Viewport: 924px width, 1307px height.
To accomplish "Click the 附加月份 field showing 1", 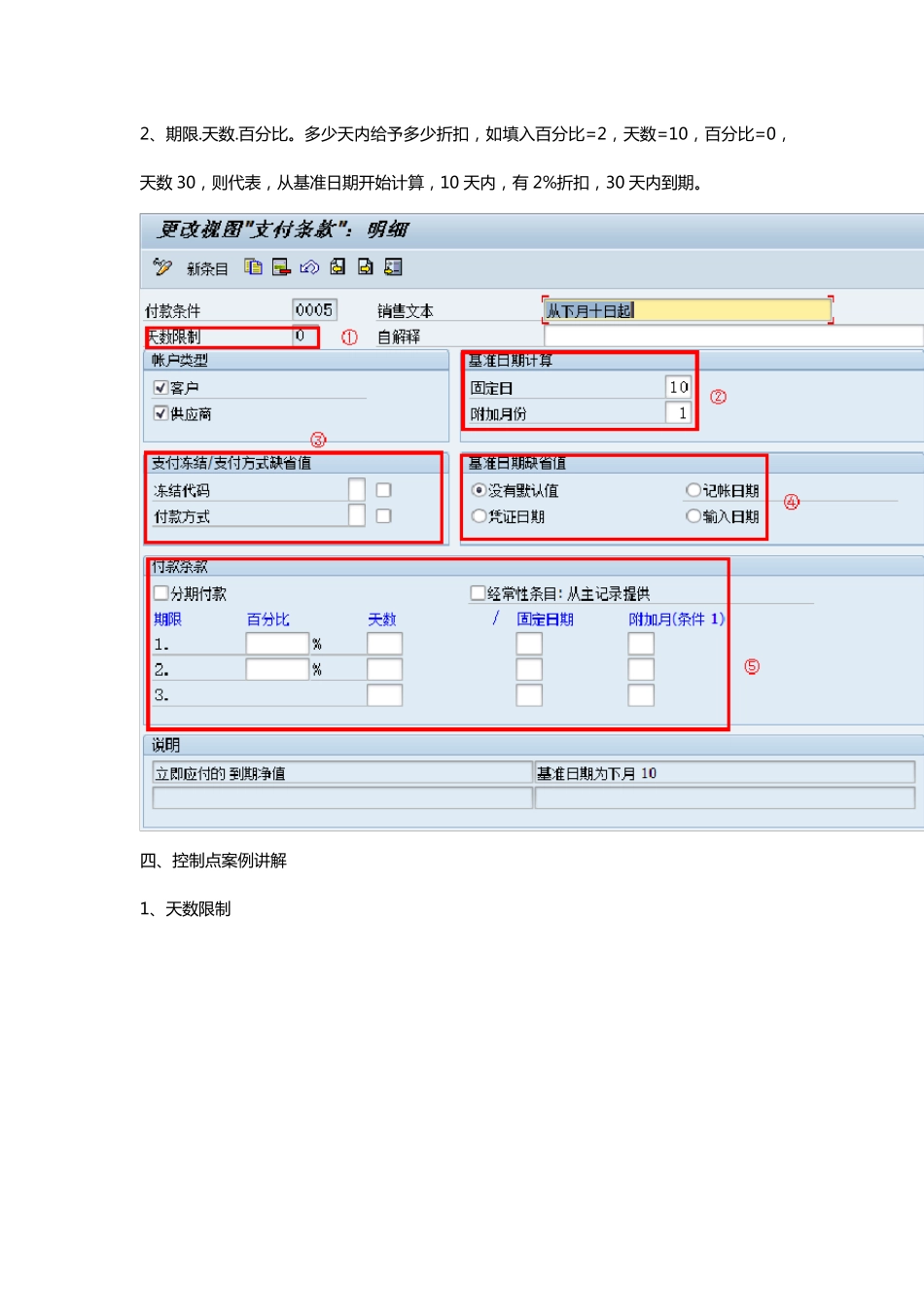I will [x=678, y=413].
